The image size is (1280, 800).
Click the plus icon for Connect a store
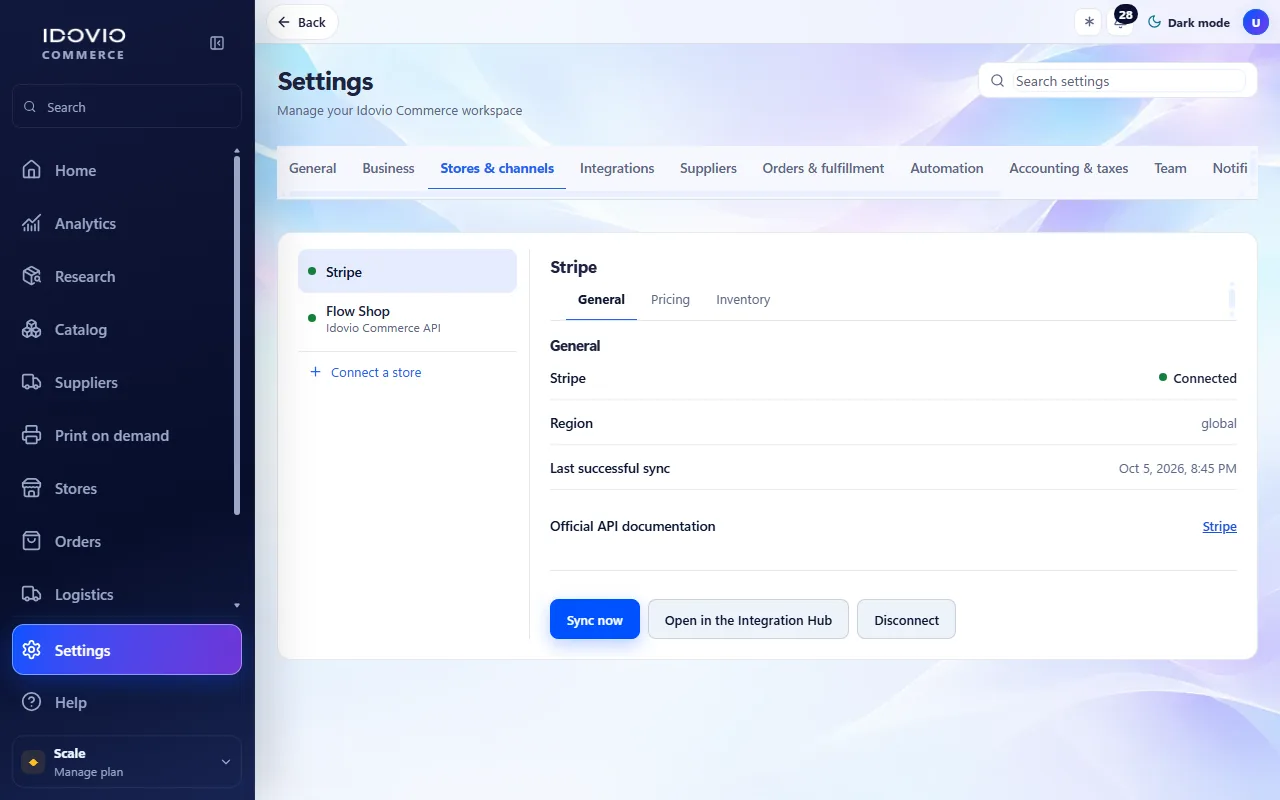[315, 372]
